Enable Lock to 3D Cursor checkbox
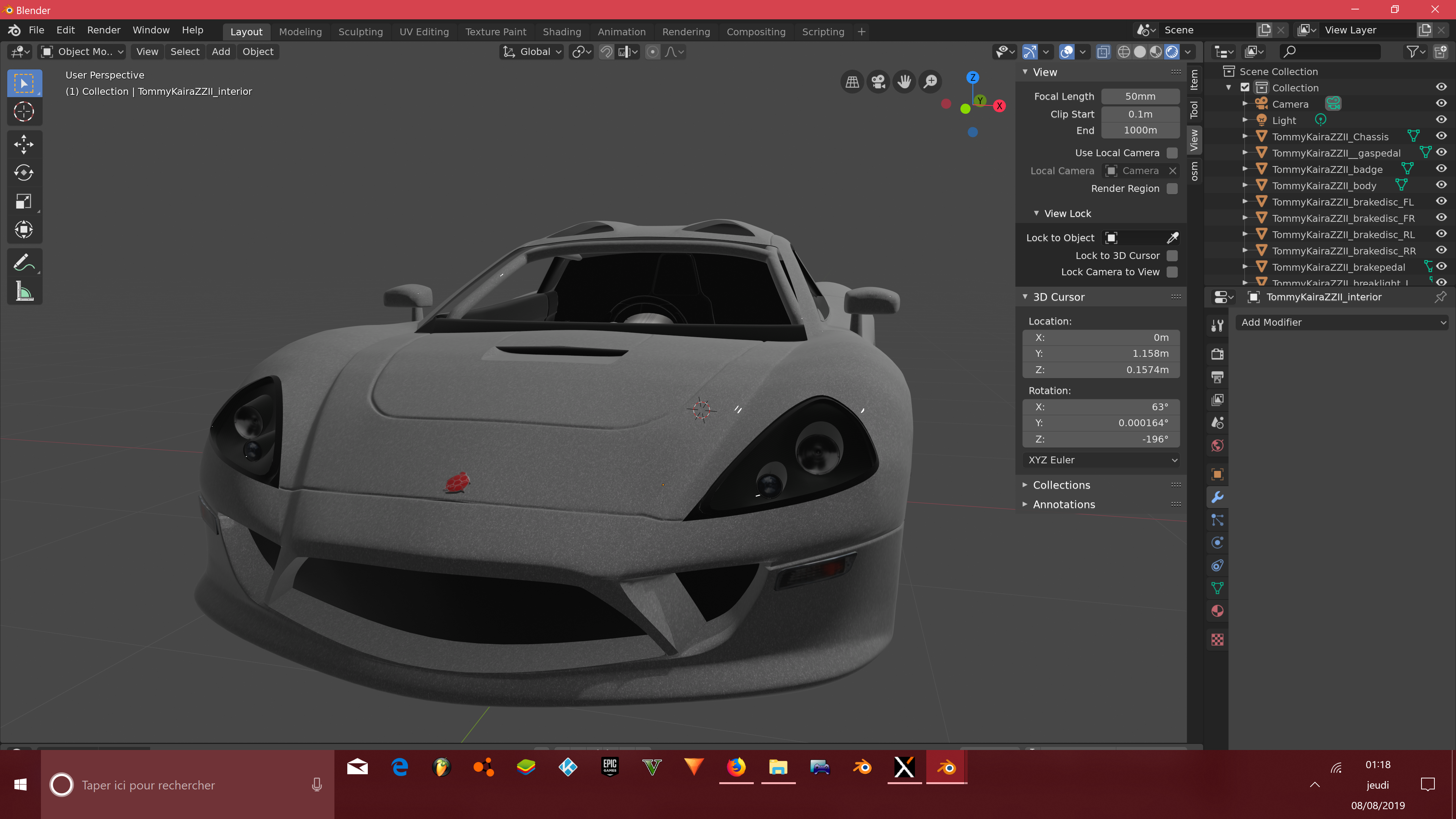The image size is (1456, 819). click(1172, 256)
